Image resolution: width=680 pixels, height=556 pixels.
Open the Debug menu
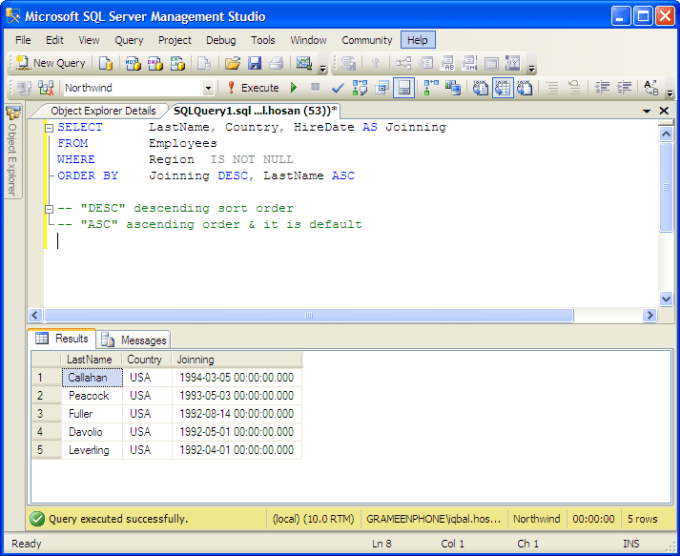[x=221, y=40]
